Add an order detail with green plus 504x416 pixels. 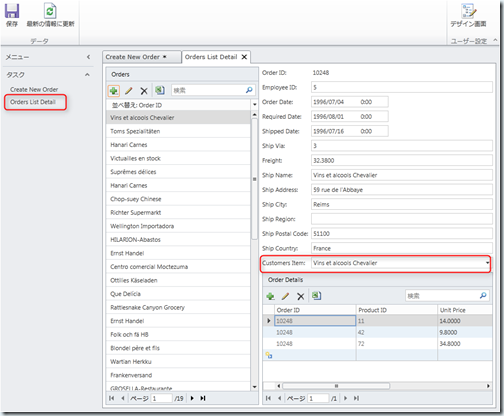[270, 296]
